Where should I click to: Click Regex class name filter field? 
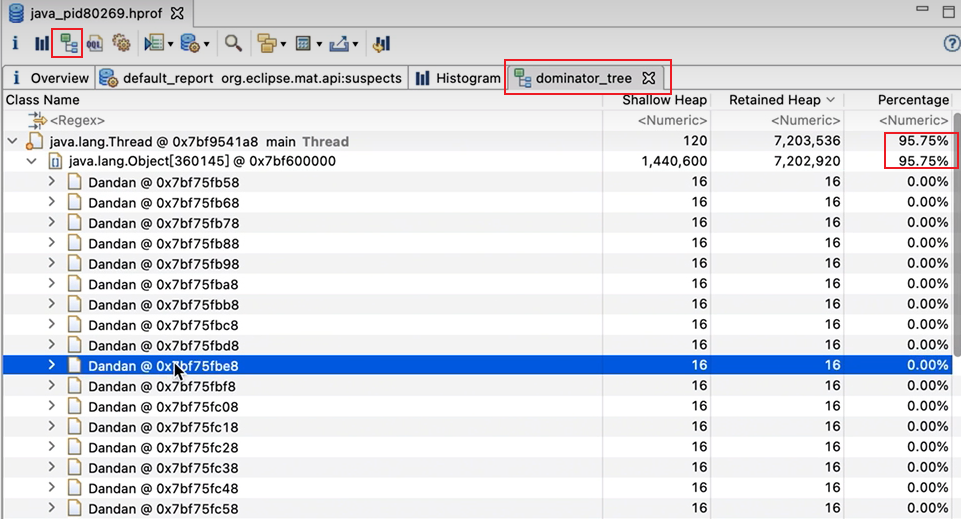(303, 120)
